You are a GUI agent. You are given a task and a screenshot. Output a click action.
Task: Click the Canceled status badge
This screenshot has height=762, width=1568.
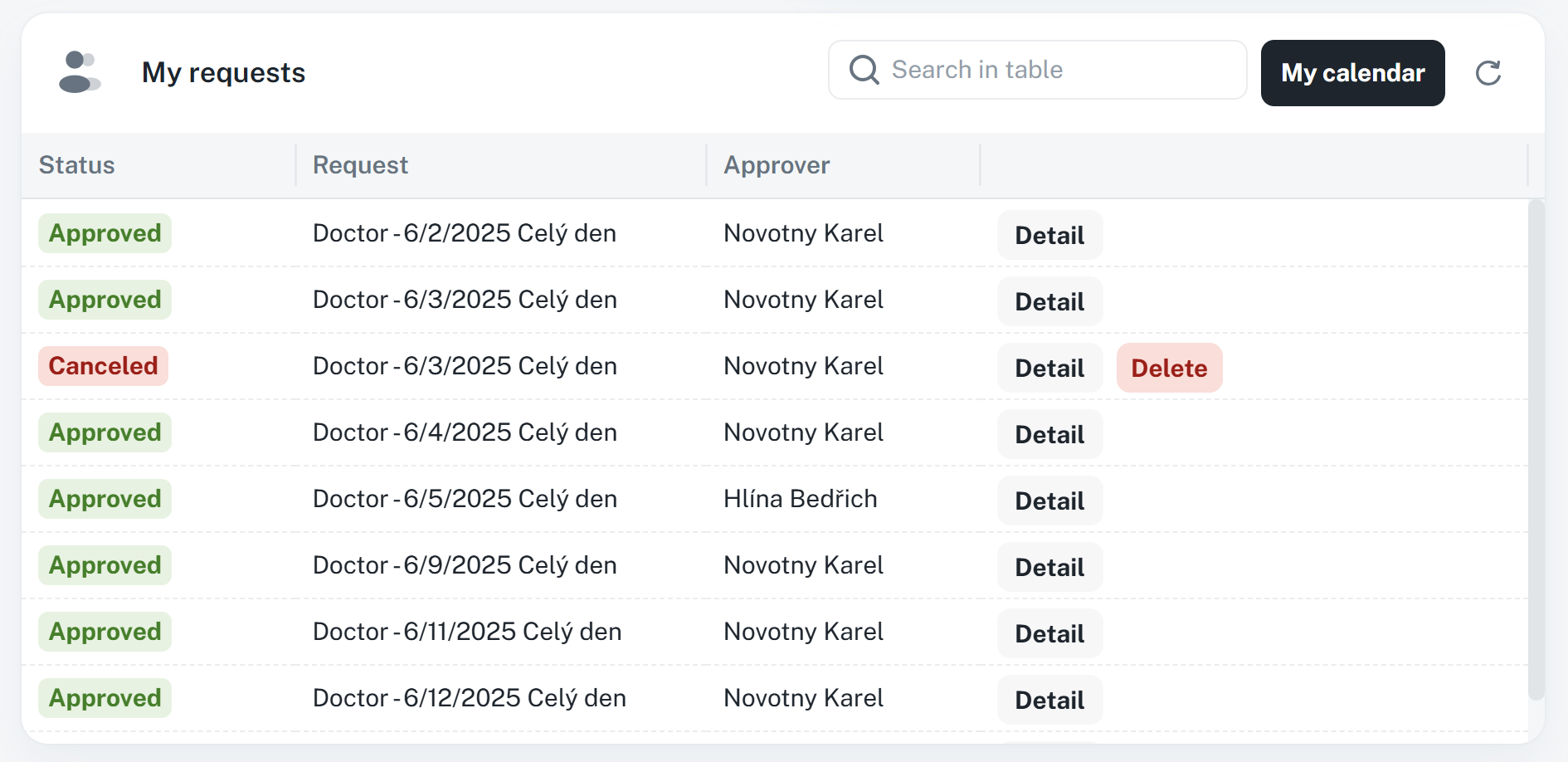(x=103, y=366)
